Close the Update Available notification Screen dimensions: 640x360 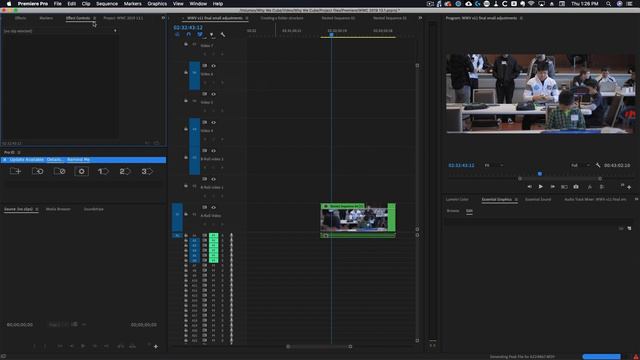(x=4, y=160)
